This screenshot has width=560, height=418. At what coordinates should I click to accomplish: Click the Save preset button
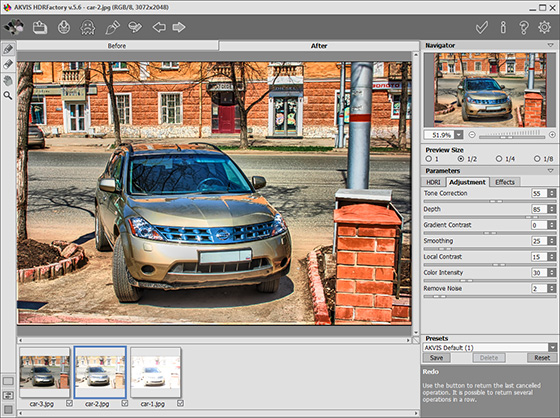pyautogui.click(x=436, y=358)
